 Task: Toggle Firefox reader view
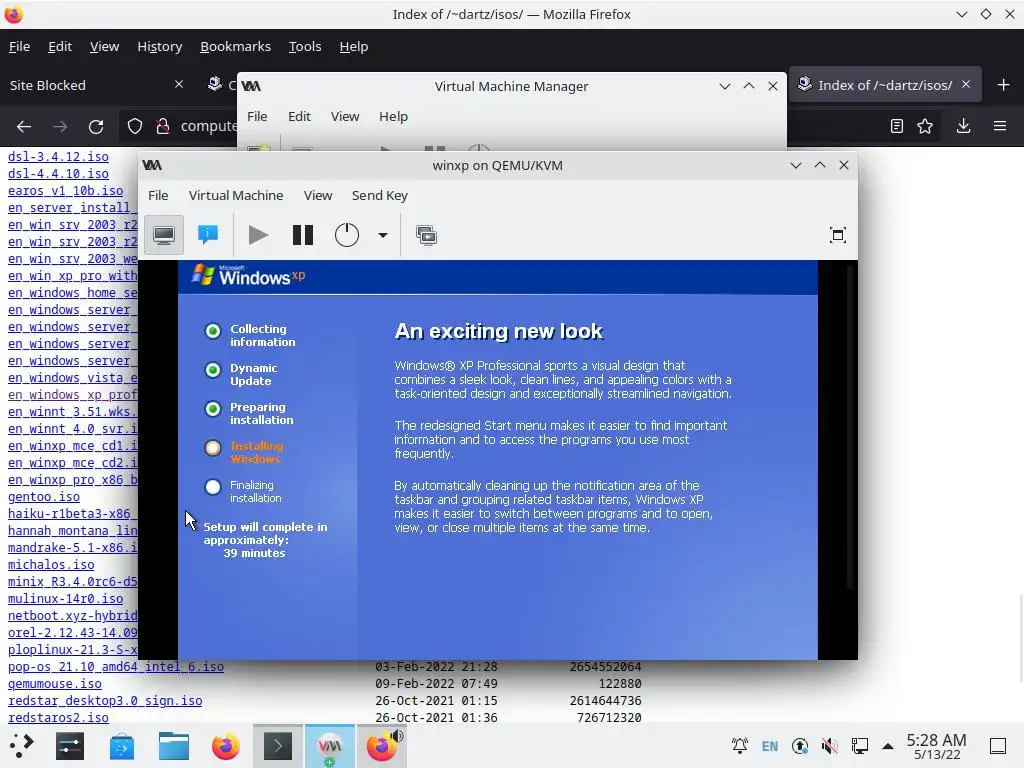[x=897, y=126]
